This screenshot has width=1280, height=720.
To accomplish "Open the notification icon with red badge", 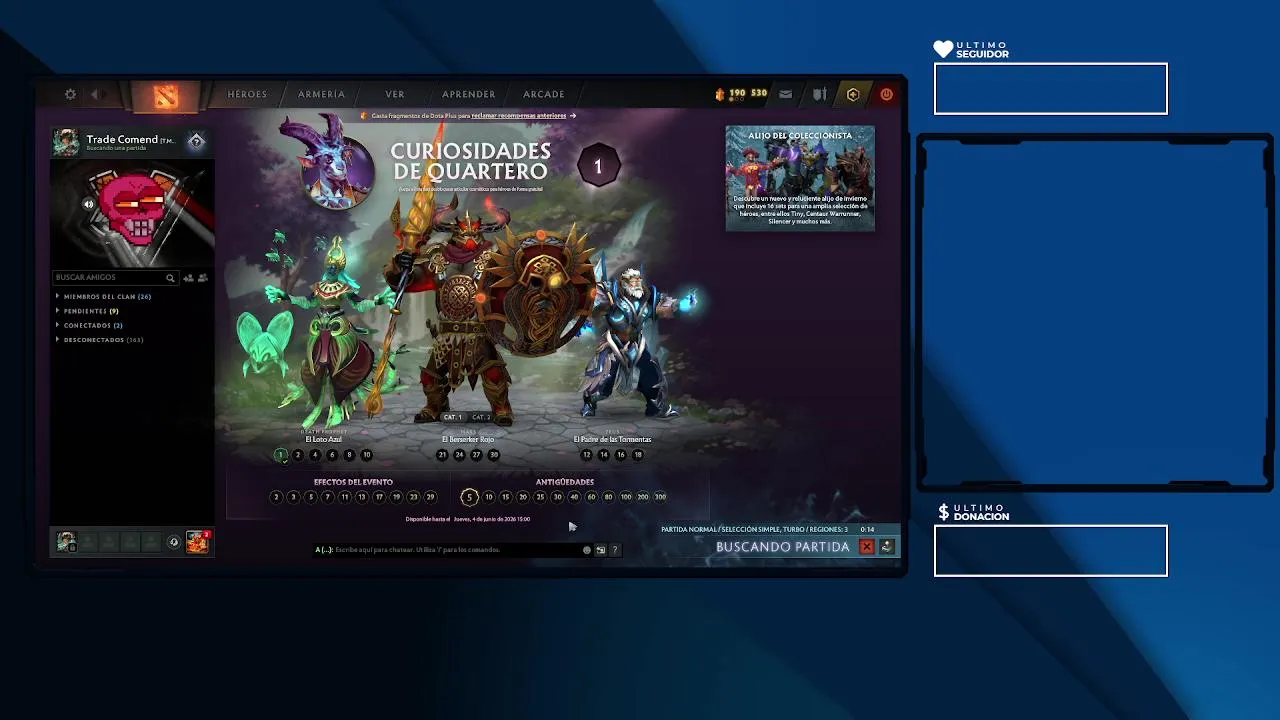I will click(x=197, y=541).
